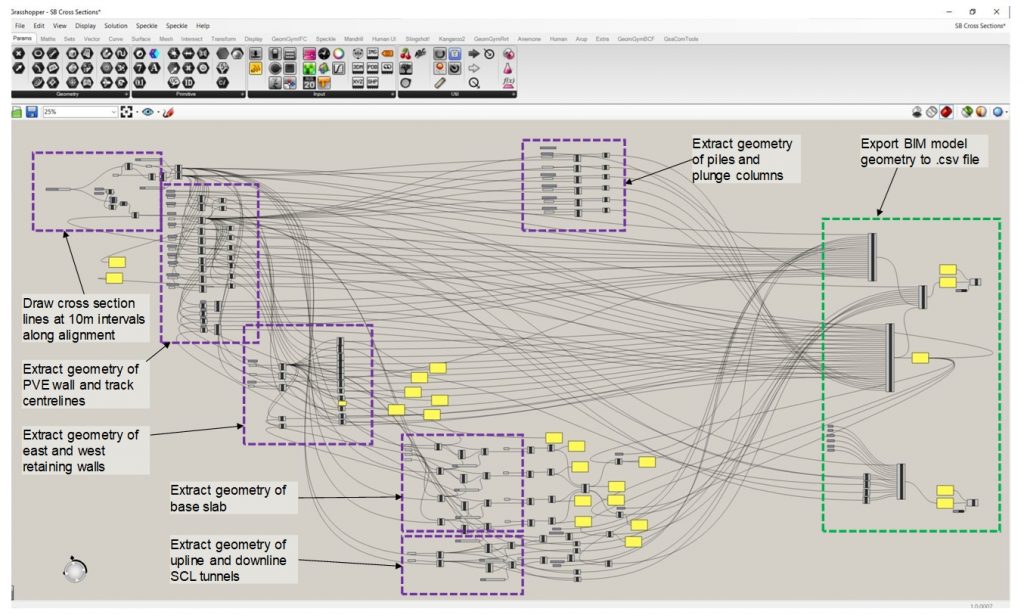Open the dropdown next to the blue sphere icon

coord(1005,112)
